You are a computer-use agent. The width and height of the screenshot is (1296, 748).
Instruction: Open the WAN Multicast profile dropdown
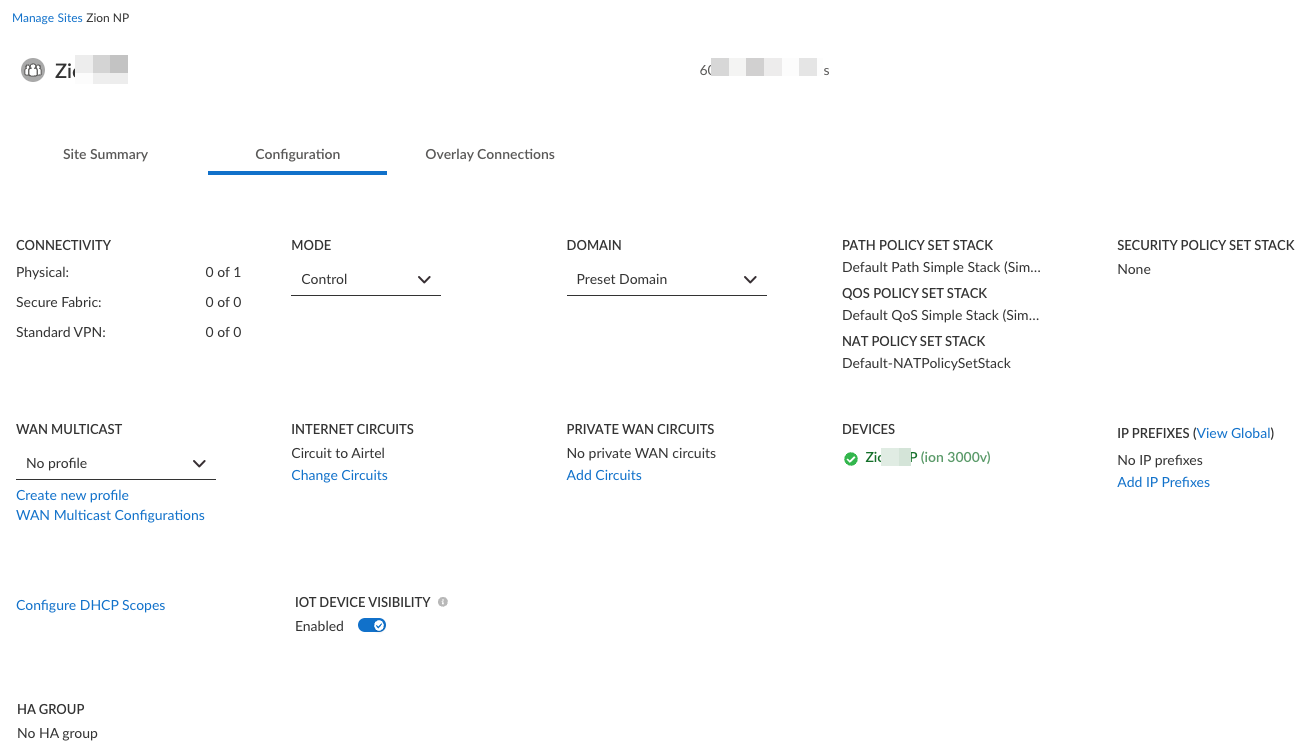(x=116, y=464)
